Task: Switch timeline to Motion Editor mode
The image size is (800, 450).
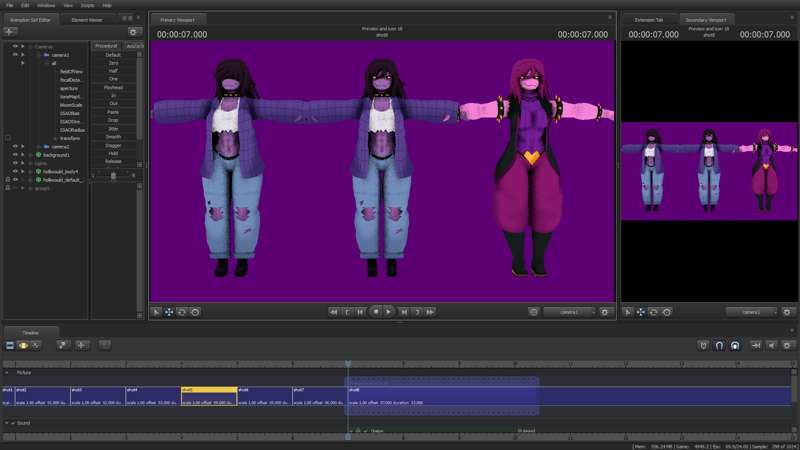Action: 23,345
